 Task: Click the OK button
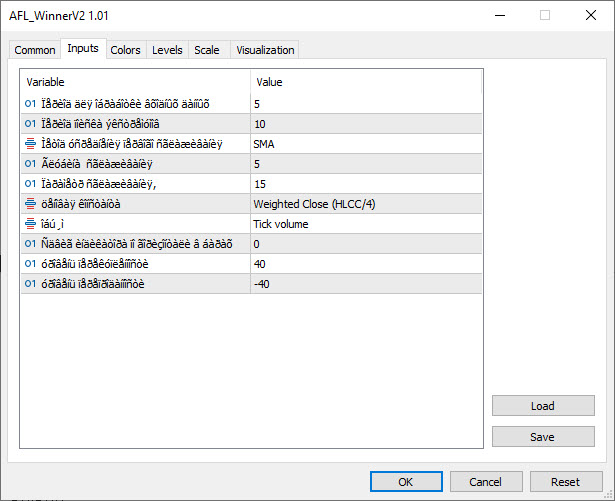(406, 481)
